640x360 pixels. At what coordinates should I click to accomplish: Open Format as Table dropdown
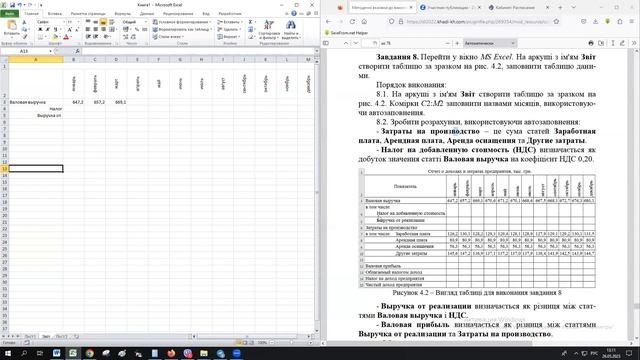point(182,29)
